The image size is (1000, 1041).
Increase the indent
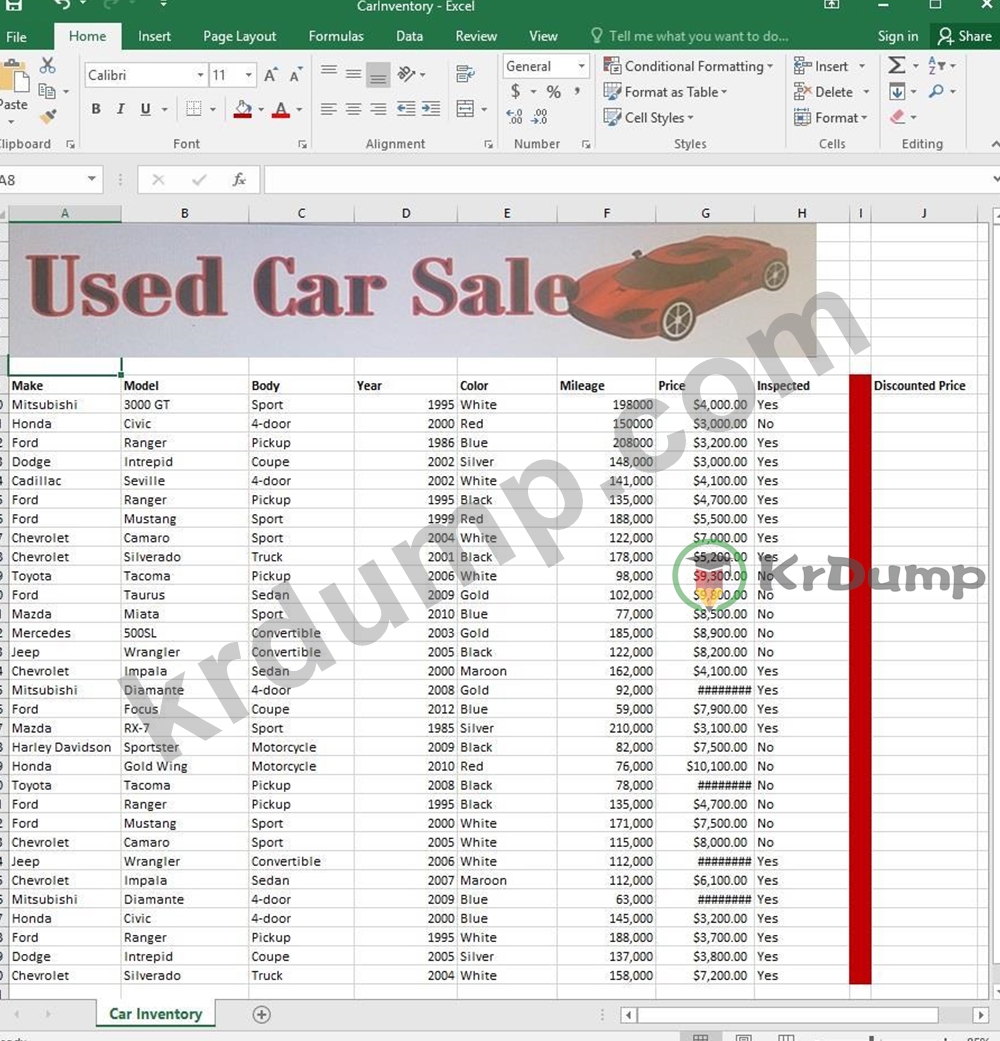coord(431,109)
